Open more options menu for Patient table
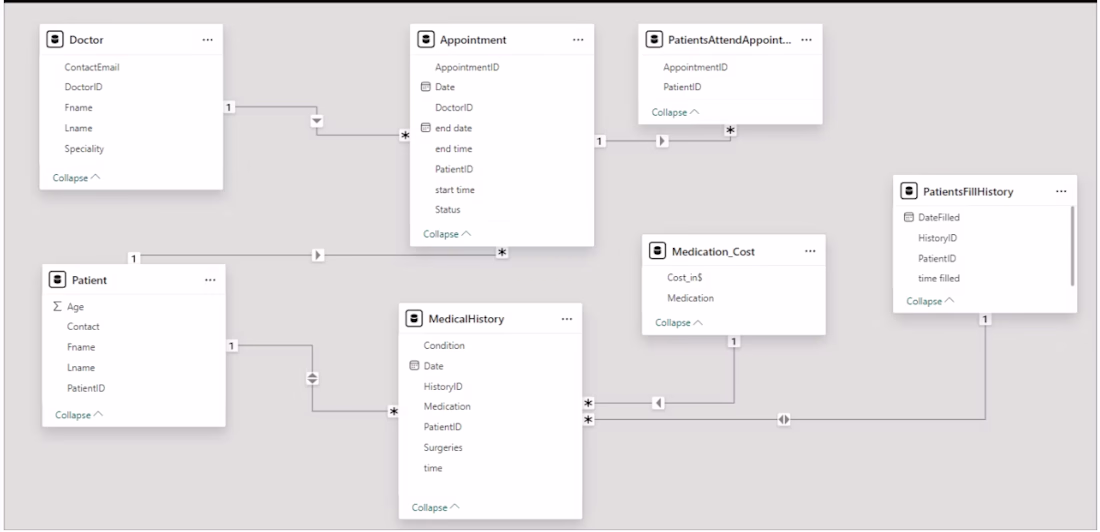1100x532 pixels. pyautogui.click(x=210, y=280)
